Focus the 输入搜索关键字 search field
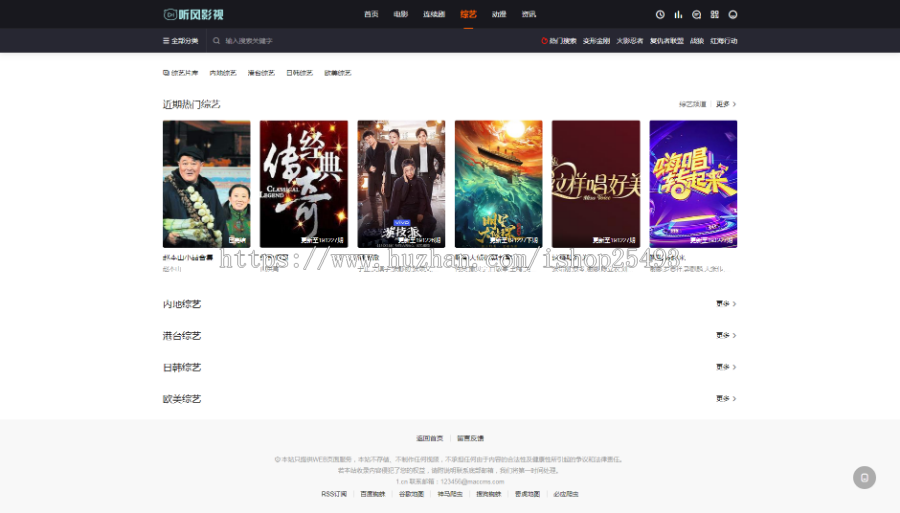The width and height of the screenshot is (900, 513). point(249,41)
